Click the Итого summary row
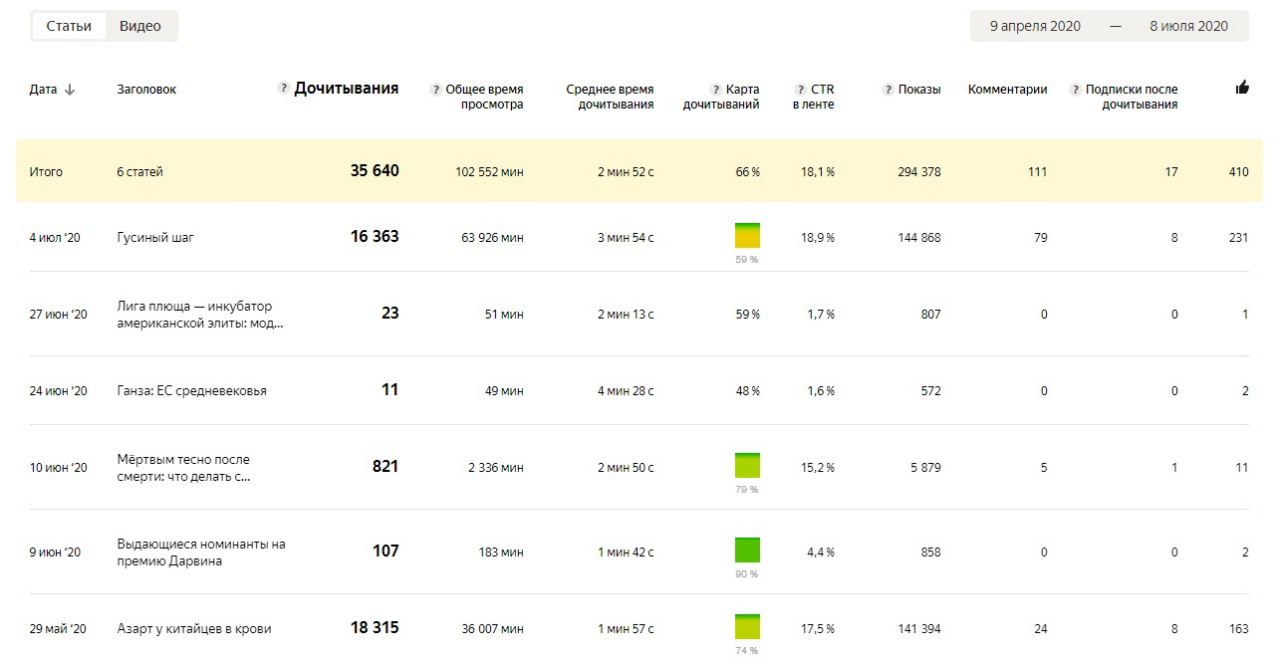1280x664 pixels. pos(640,172)
